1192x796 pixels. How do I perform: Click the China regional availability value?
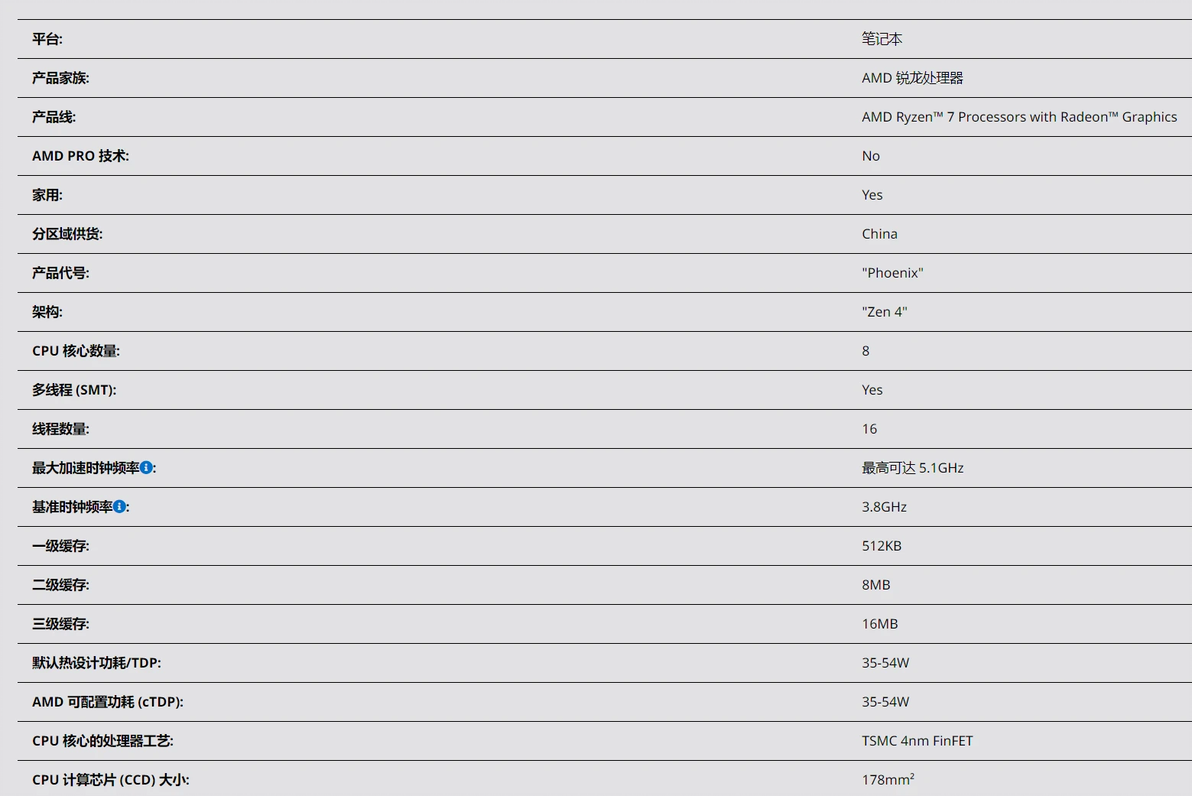(879, 234)
